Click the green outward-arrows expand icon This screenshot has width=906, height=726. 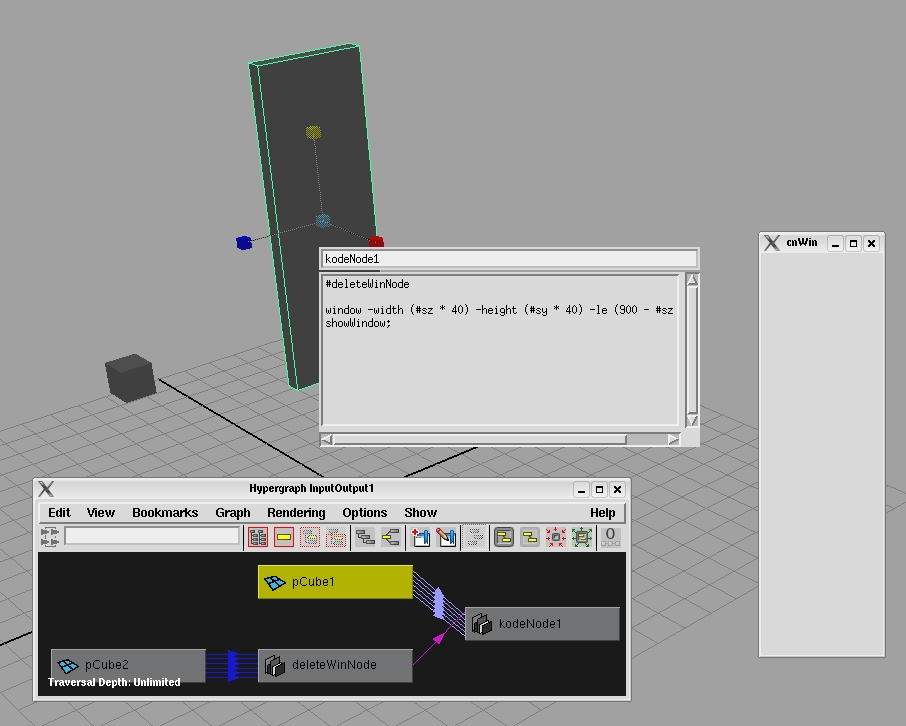[x=582, y=538]
